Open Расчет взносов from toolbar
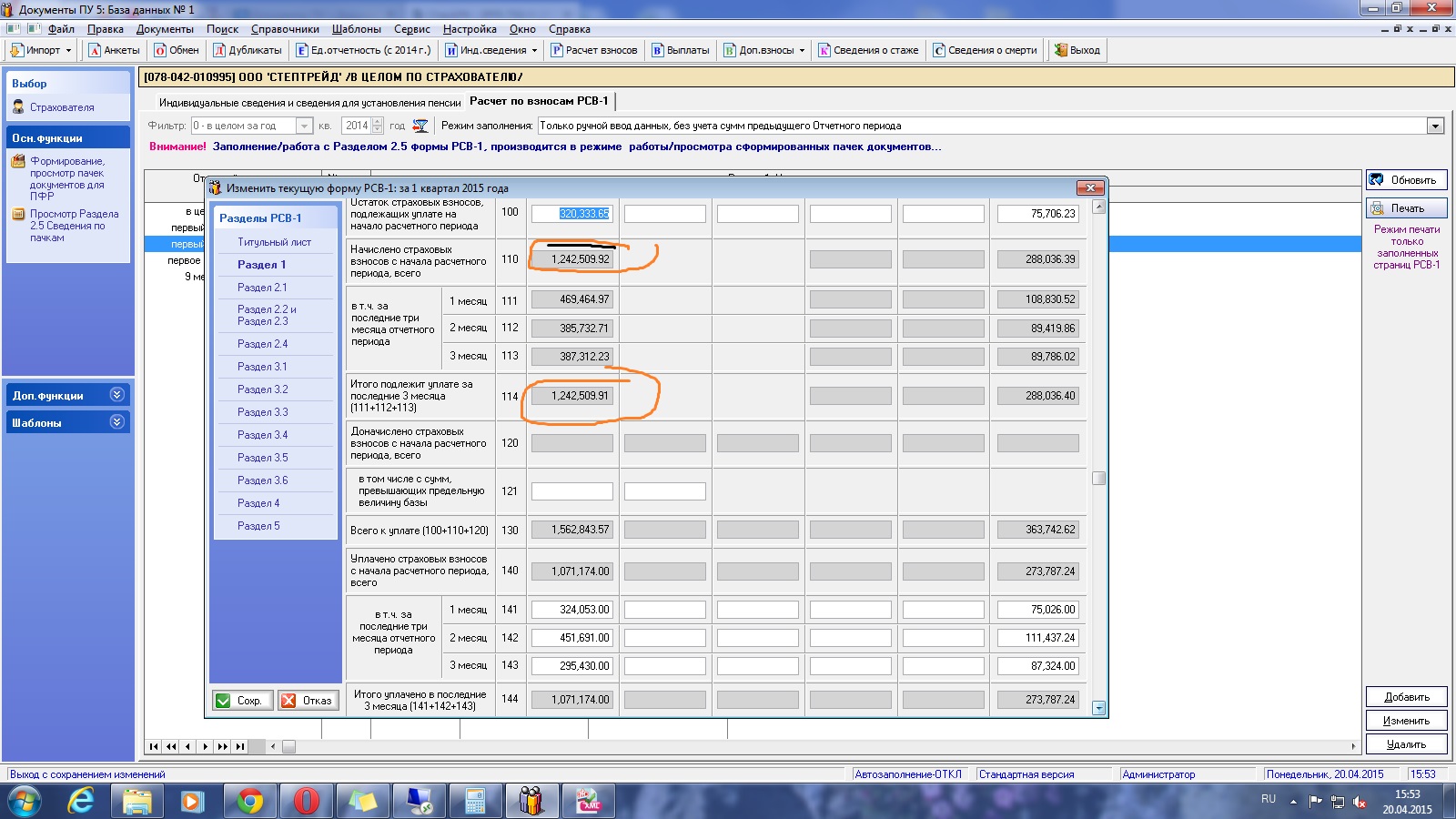 tap(557, 50)
